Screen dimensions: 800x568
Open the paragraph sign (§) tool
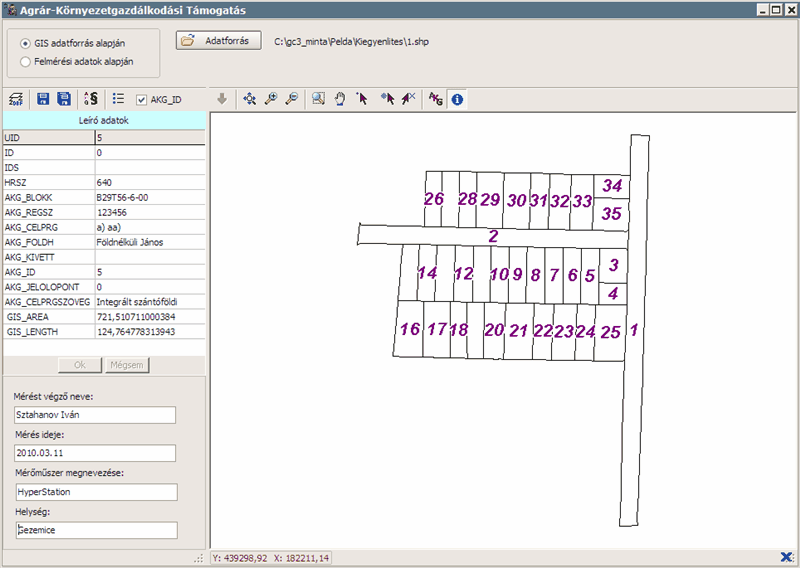91,98
